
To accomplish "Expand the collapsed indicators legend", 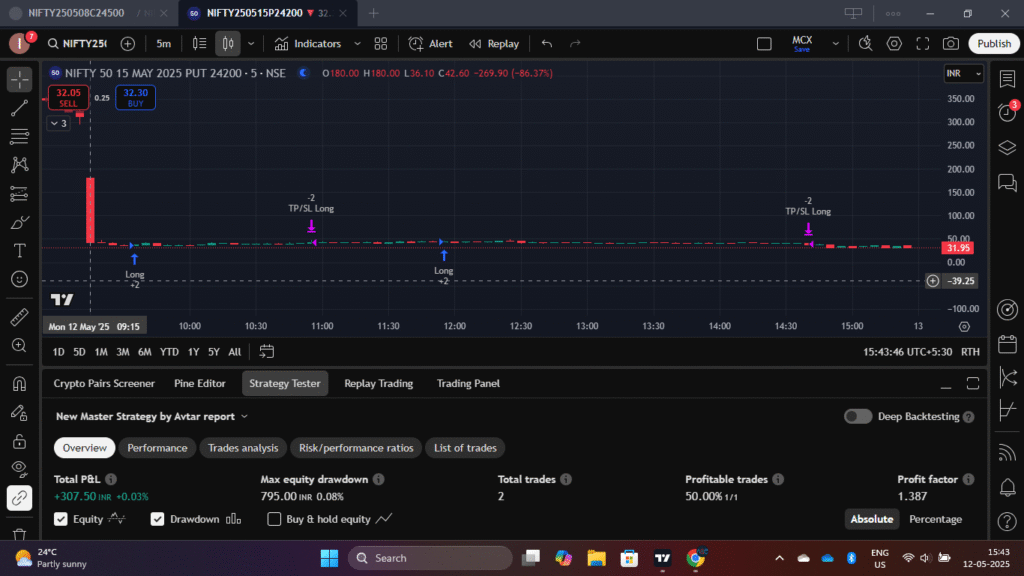I will pyautogui.click(x=58, y=123).
